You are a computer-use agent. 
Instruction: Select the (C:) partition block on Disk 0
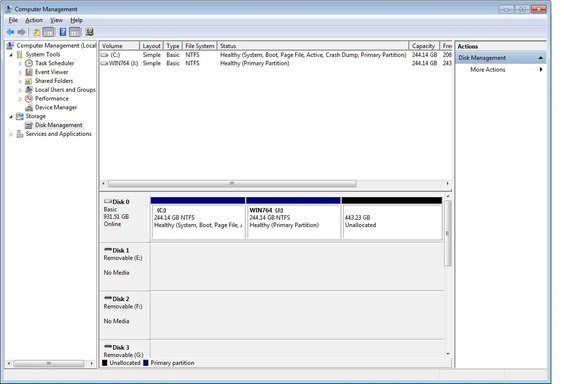(x=198, y=218)
